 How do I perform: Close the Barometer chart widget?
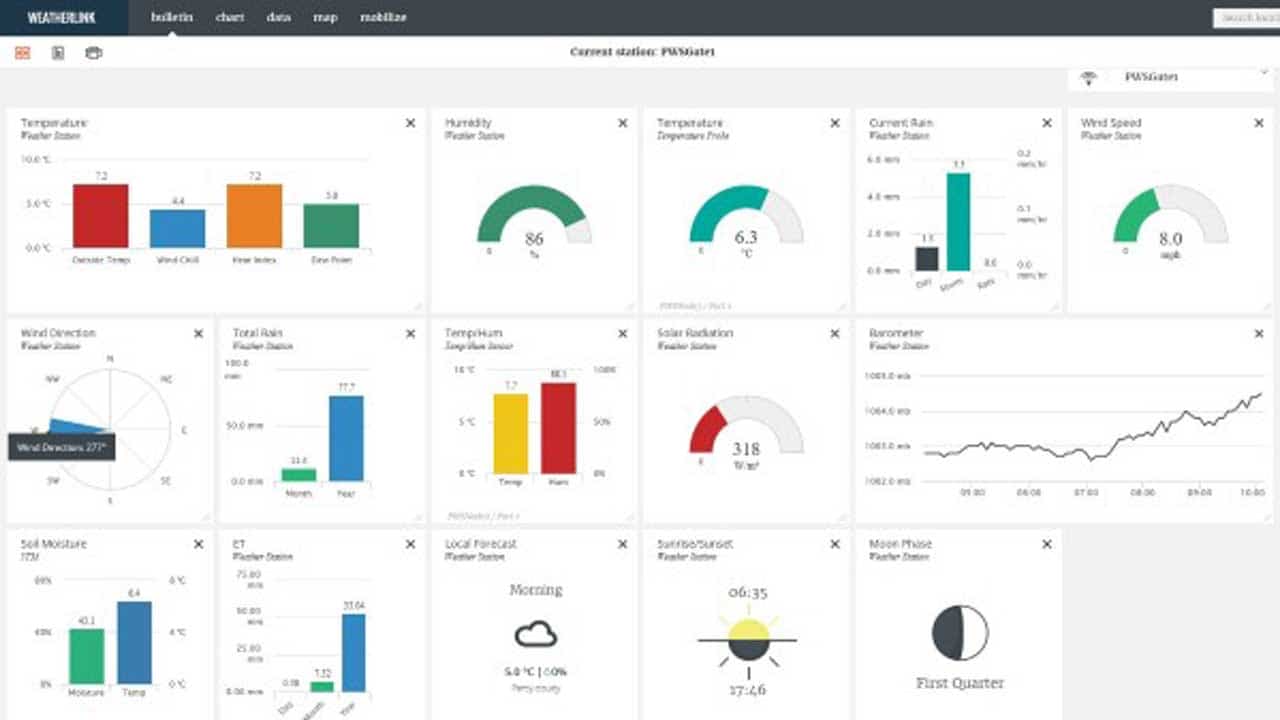coord(1259,334)
